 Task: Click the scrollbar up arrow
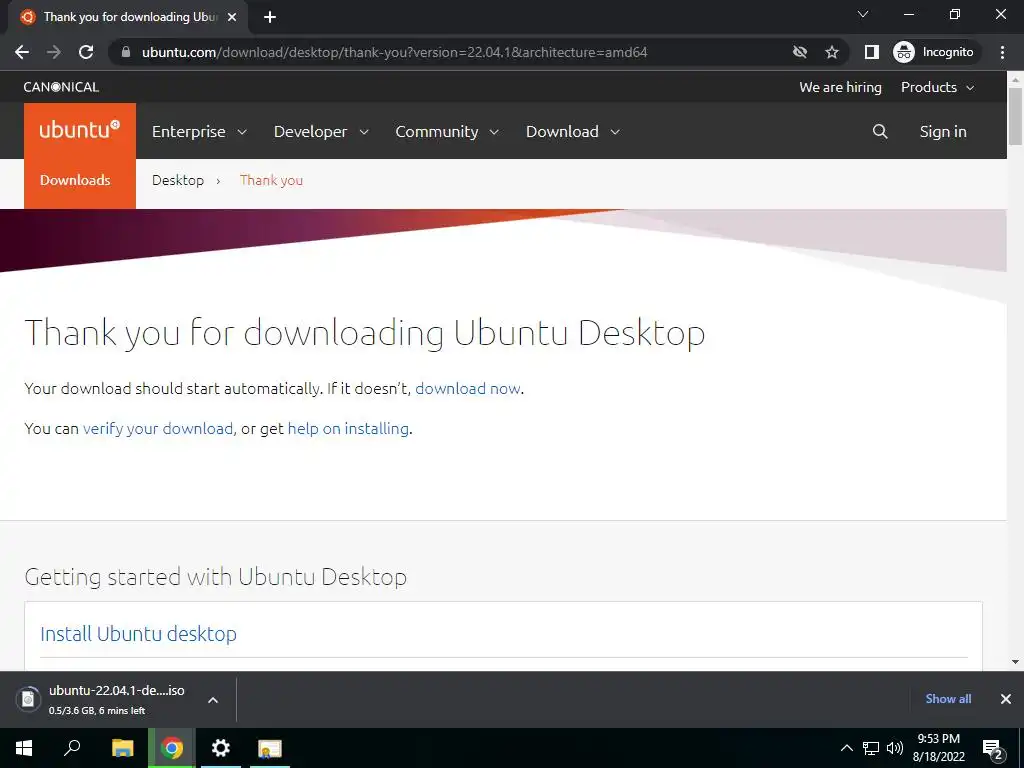(x=1015, y=78)
